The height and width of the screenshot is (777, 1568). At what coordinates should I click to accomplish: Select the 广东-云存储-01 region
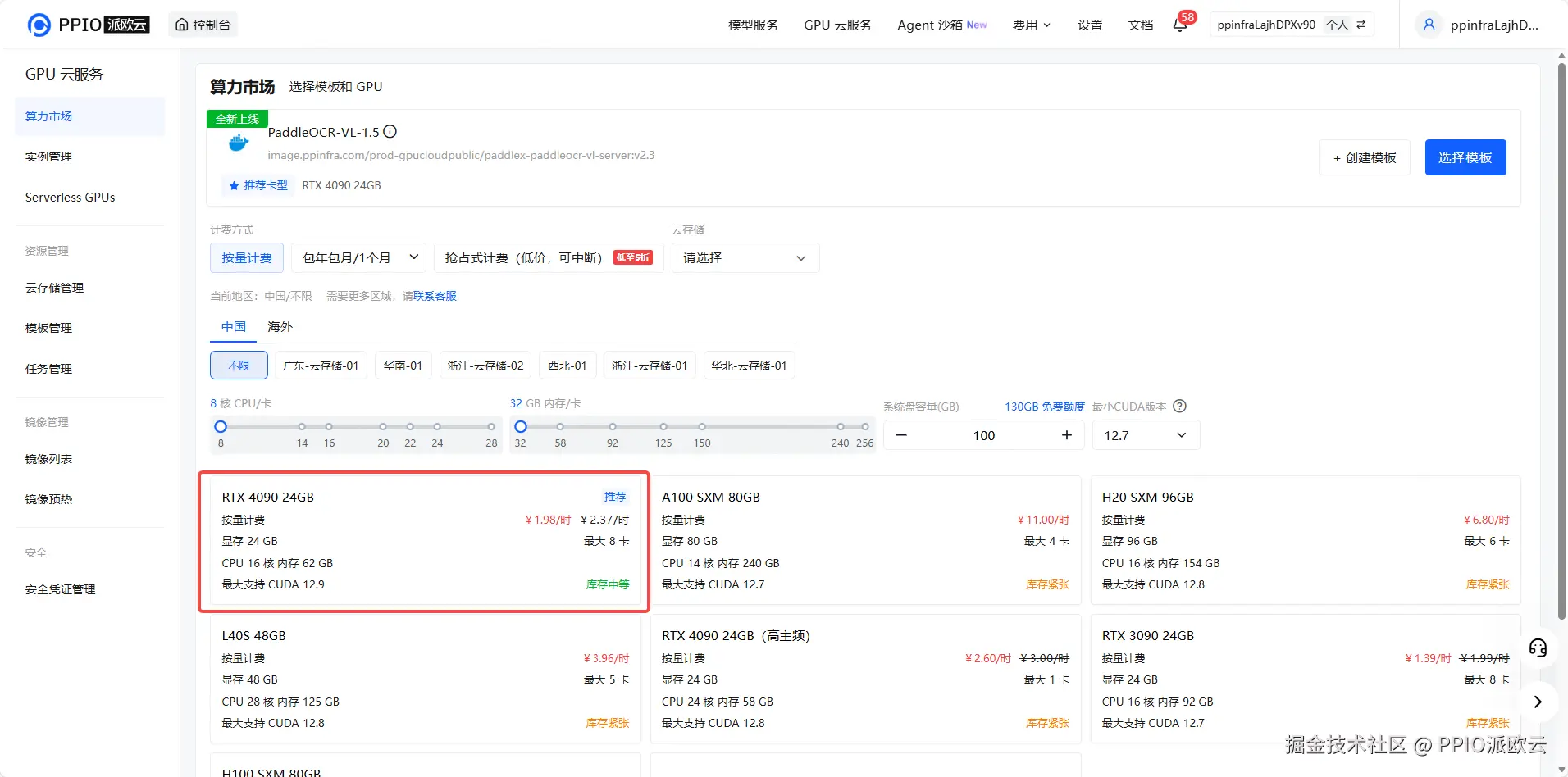click(321, 366)
